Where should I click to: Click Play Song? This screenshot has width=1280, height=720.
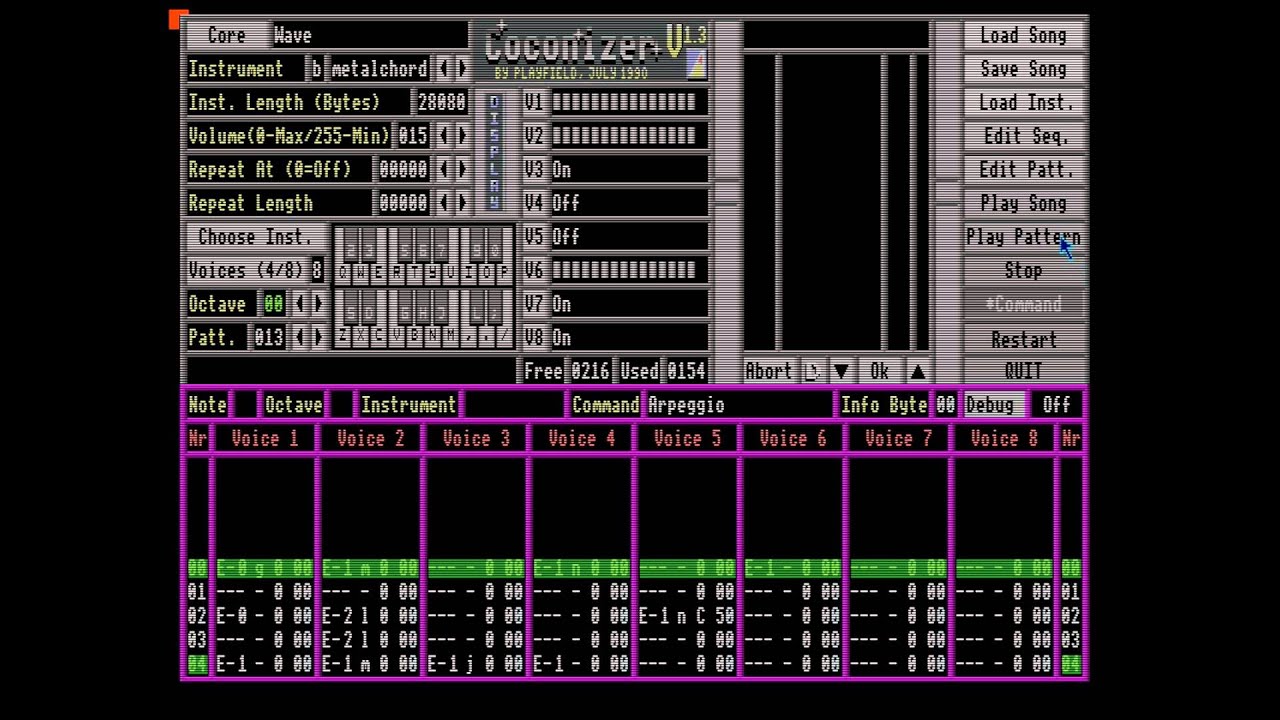coord(1023,203)
